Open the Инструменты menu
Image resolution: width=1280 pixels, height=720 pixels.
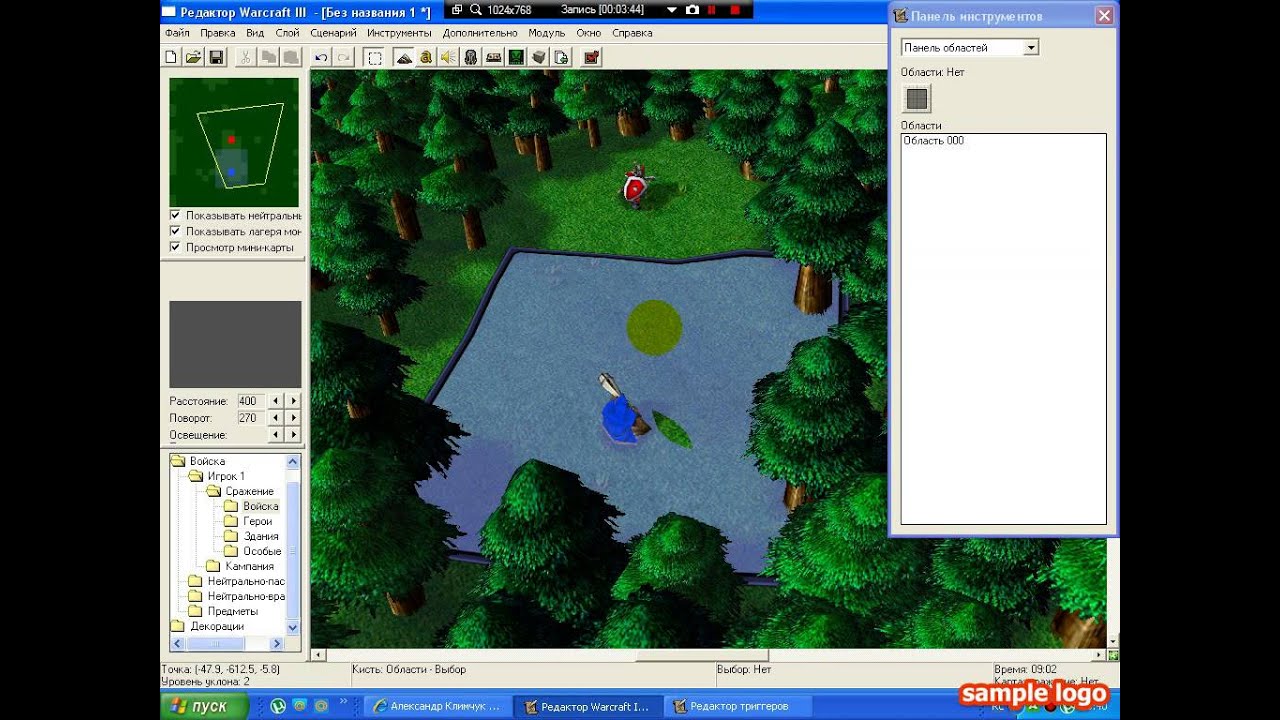(399, 33)
